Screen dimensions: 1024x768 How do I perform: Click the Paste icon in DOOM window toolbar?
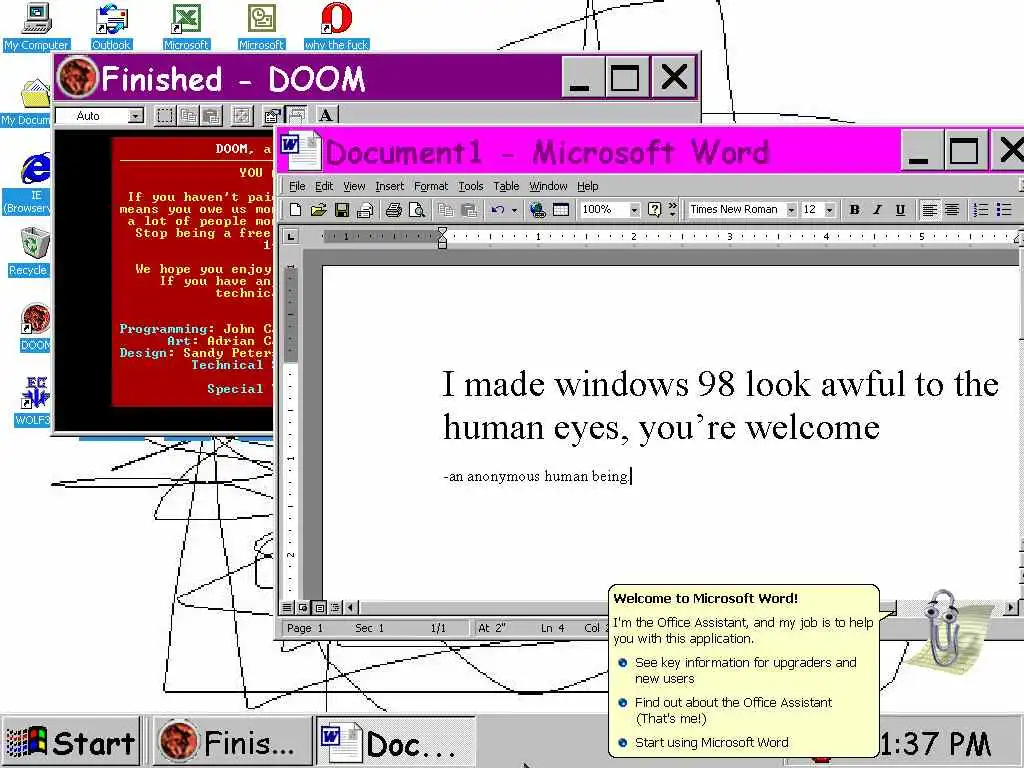pos(211,116)
